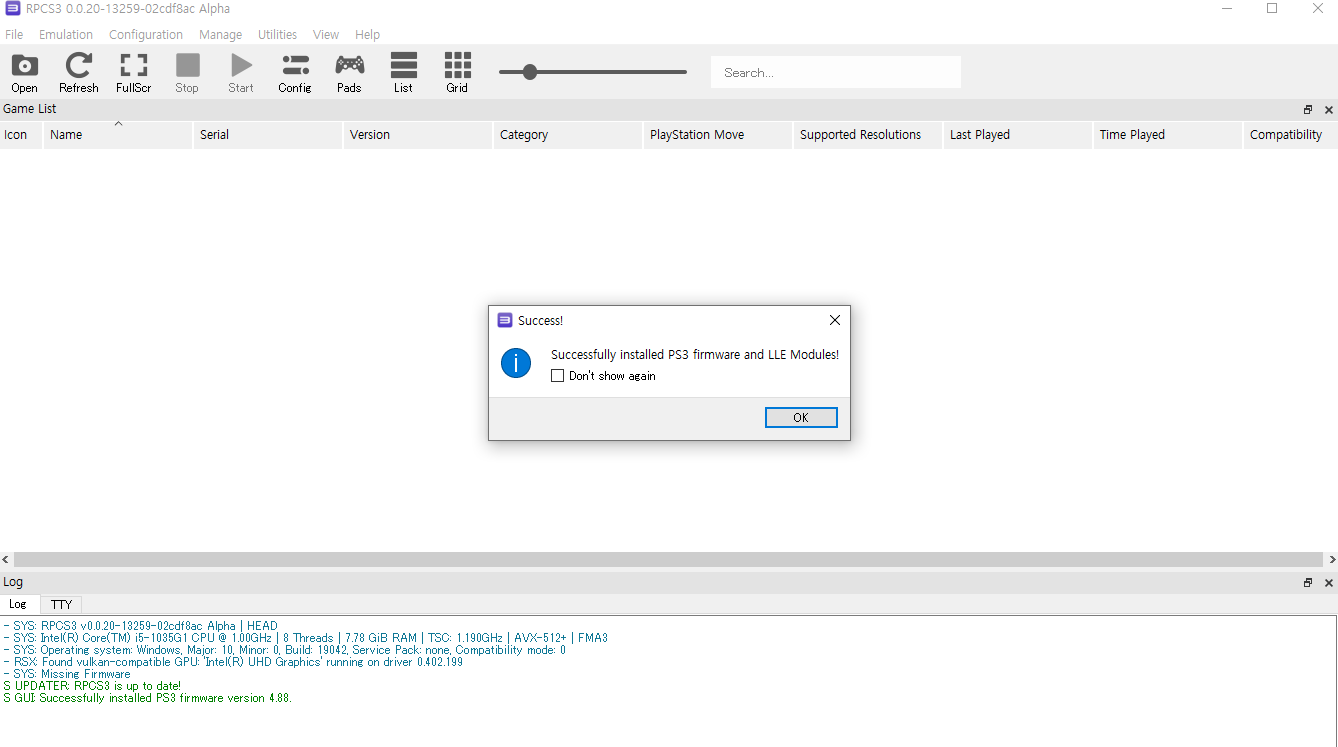Maximize the RPCS3 window
This screenshot has width=1338, height=747.
(x=1272, y=9)
